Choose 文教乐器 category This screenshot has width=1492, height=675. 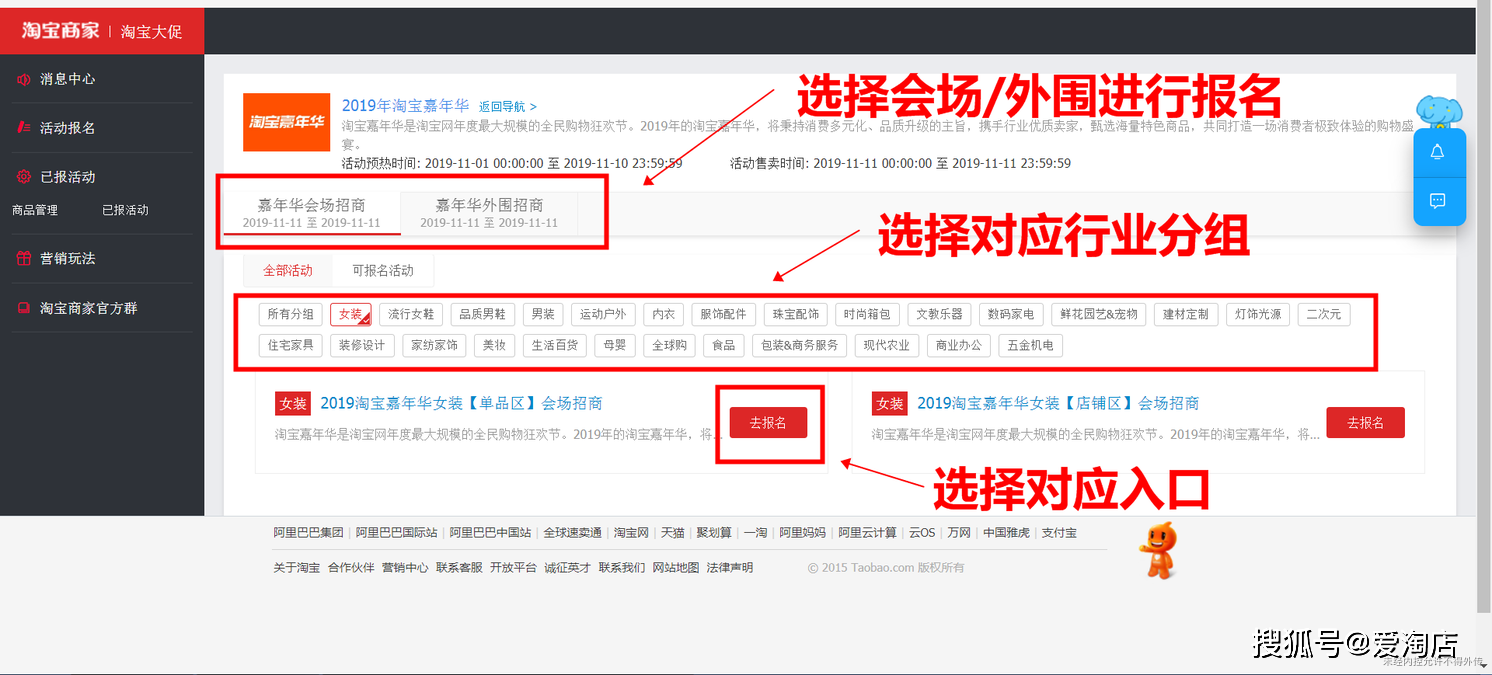pos(940,314)
